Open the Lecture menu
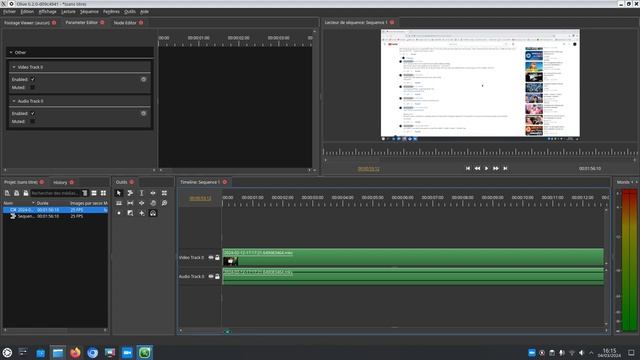Screen dimensions: 640x360 coord(68,12)
